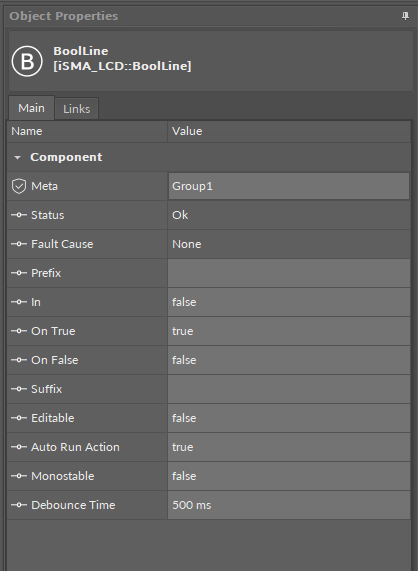
Task: Switch to the Links tab
Action: [x=76, y=109]
